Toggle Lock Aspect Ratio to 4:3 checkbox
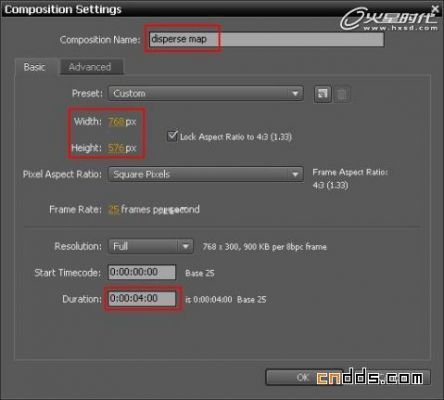 [x=172, y=136]
